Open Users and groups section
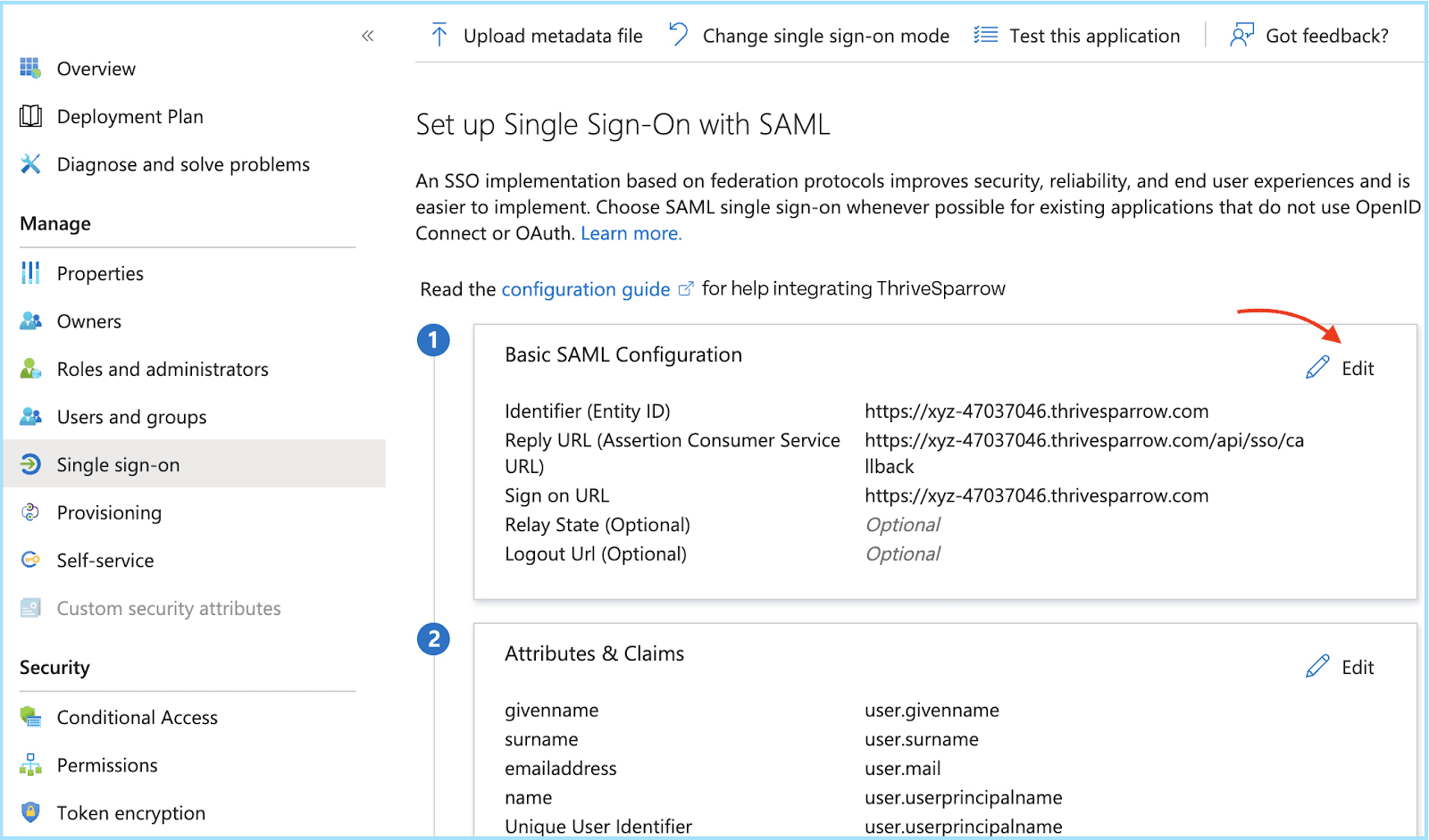This screenshot has height=840, width=1429. [131, 417]
